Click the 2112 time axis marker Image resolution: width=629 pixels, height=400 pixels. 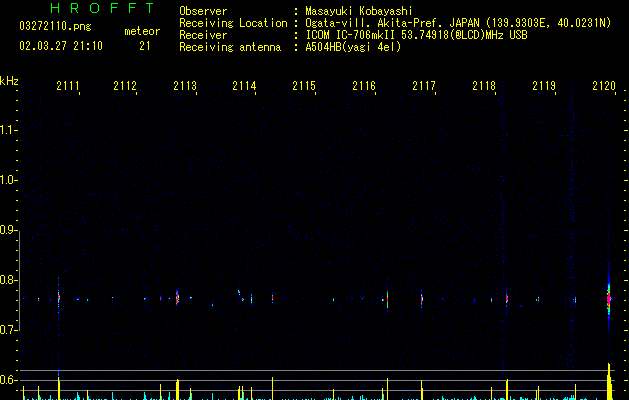125,85
